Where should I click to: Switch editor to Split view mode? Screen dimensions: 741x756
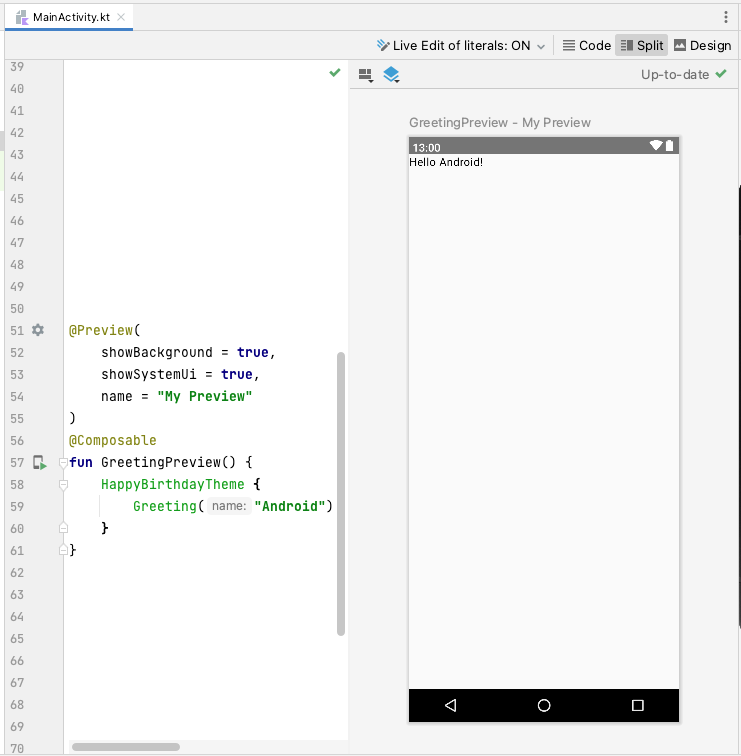642,45
